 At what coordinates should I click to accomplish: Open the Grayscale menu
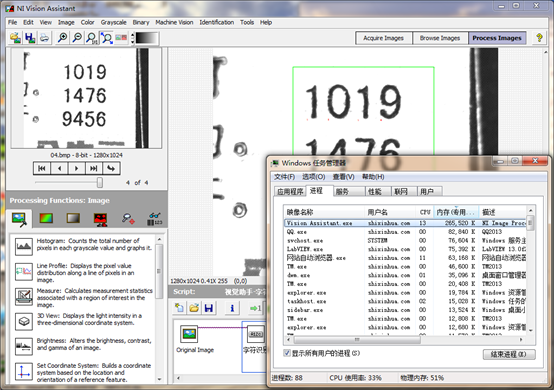(113, 22)
